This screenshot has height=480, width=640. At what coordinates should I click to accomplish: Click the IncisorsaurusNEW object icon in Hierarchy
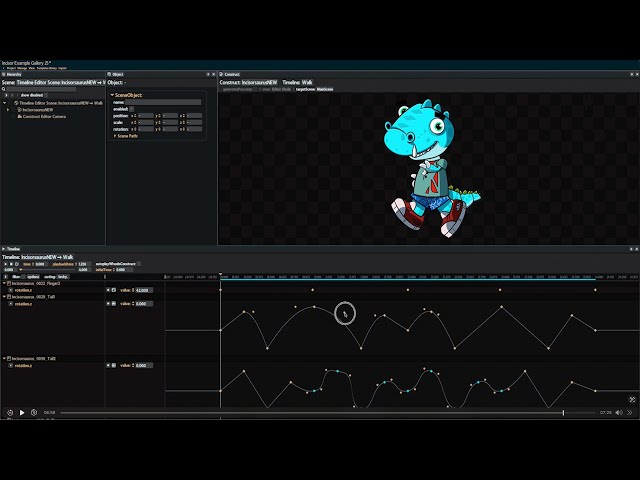click(x=19, y=110)
